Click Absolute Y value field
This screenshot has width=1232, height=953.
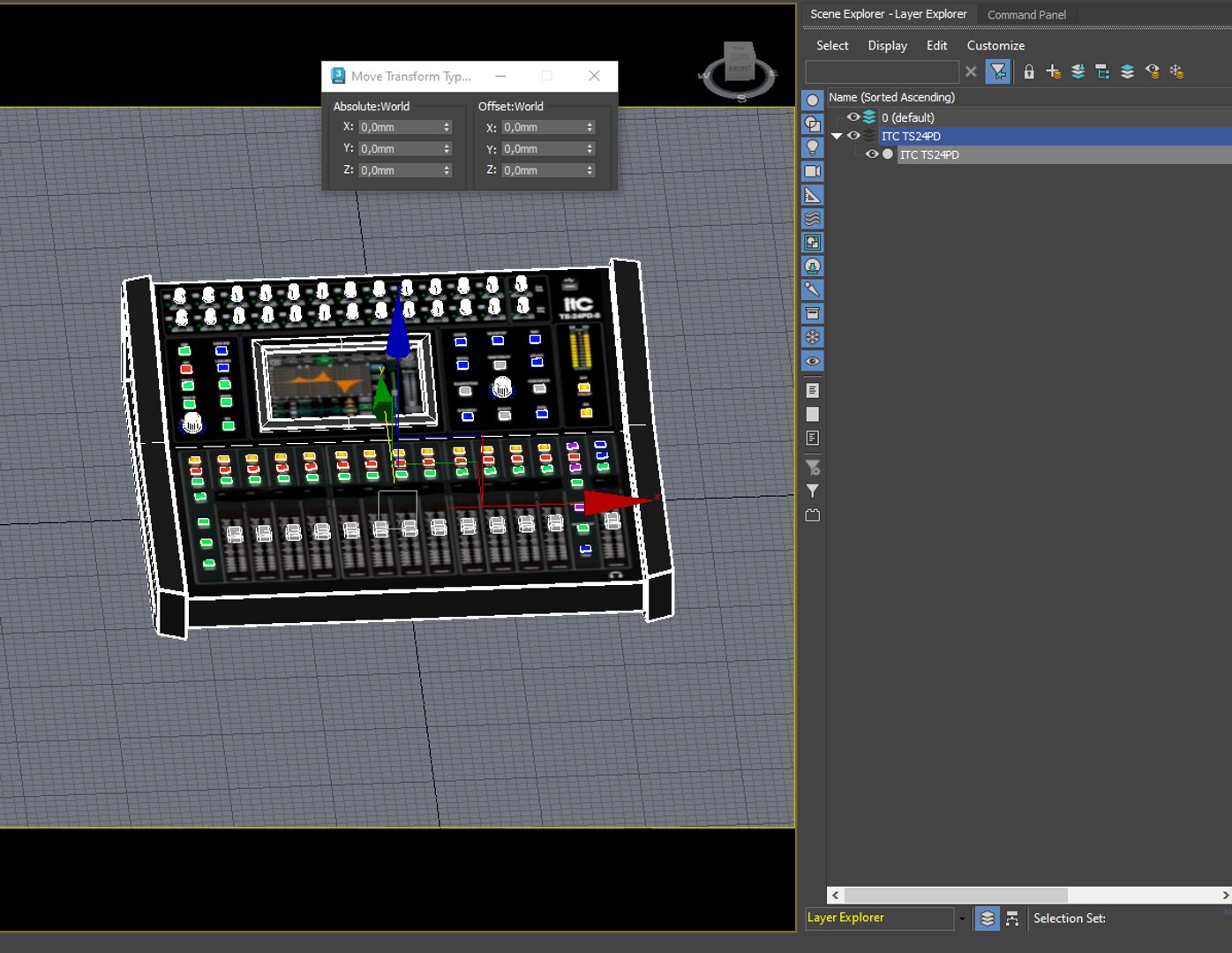click(x=399, y=148)
